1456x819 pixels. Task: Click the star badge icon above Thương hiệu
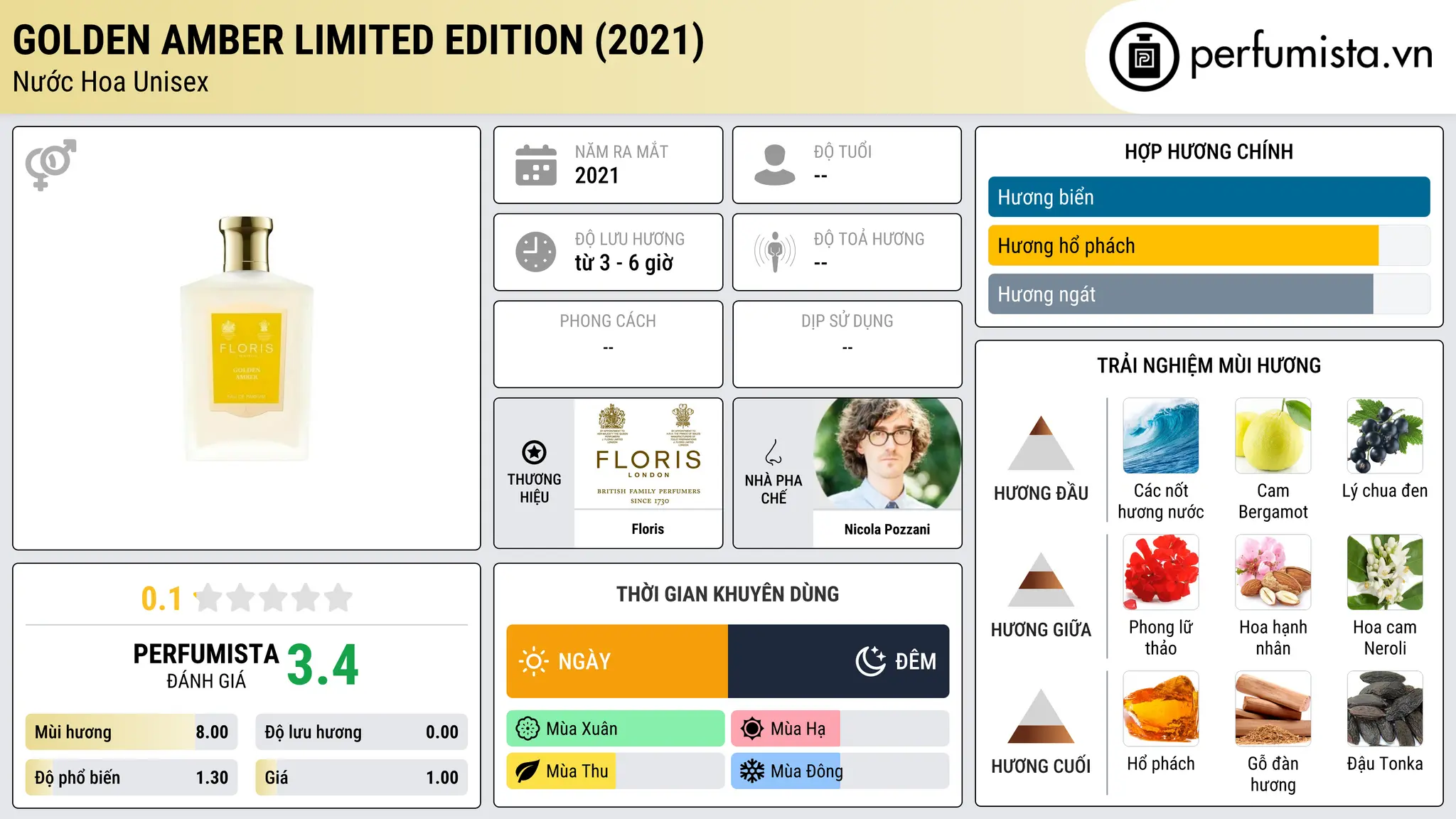coord(535,452)
